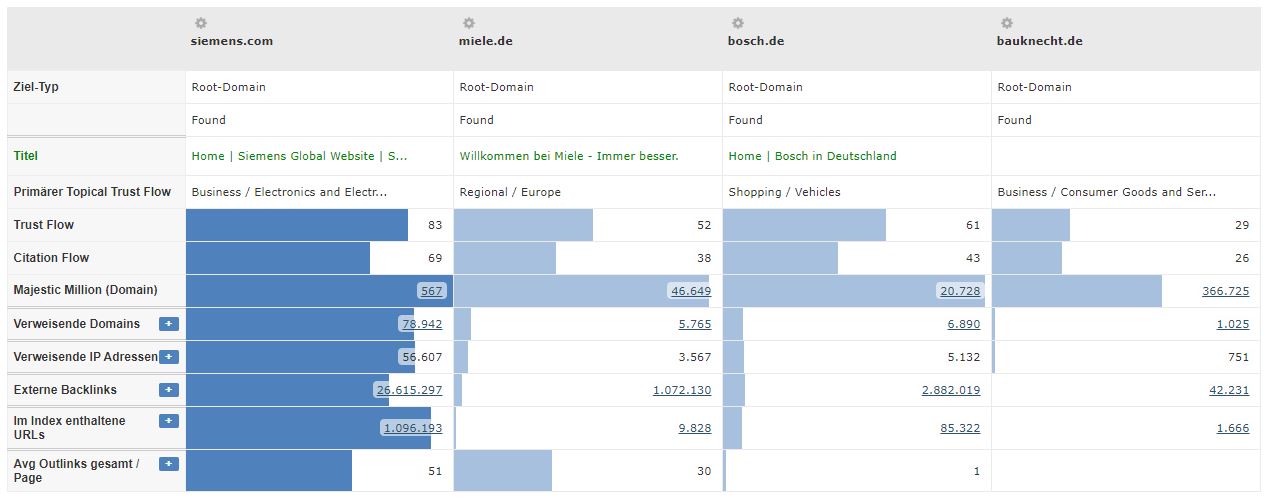1270x501 pixels.
Task: Select the Trust Flow row label
Action: click(x=44, y=225)
